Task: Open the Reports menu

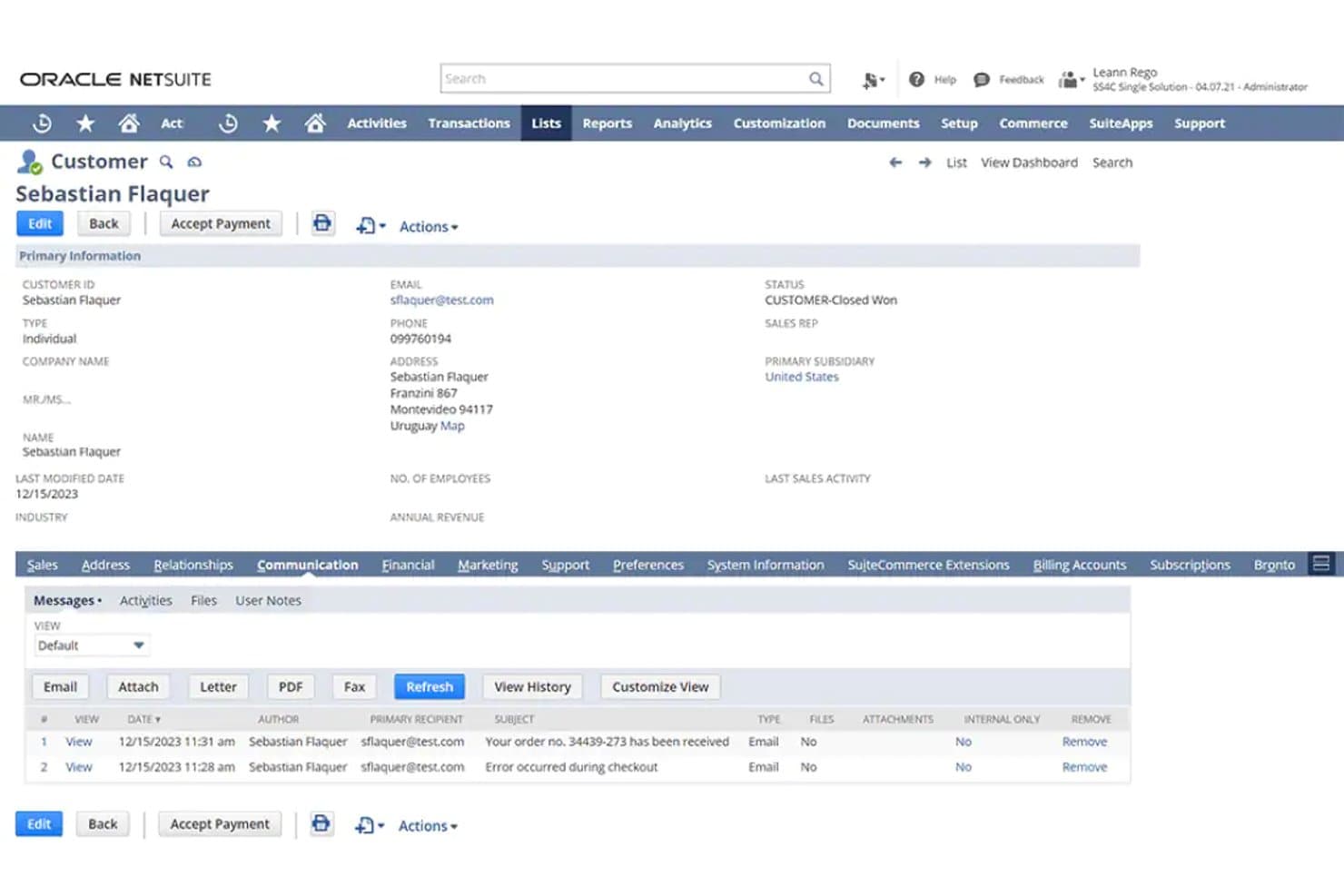Action: (x=607, y=123)
